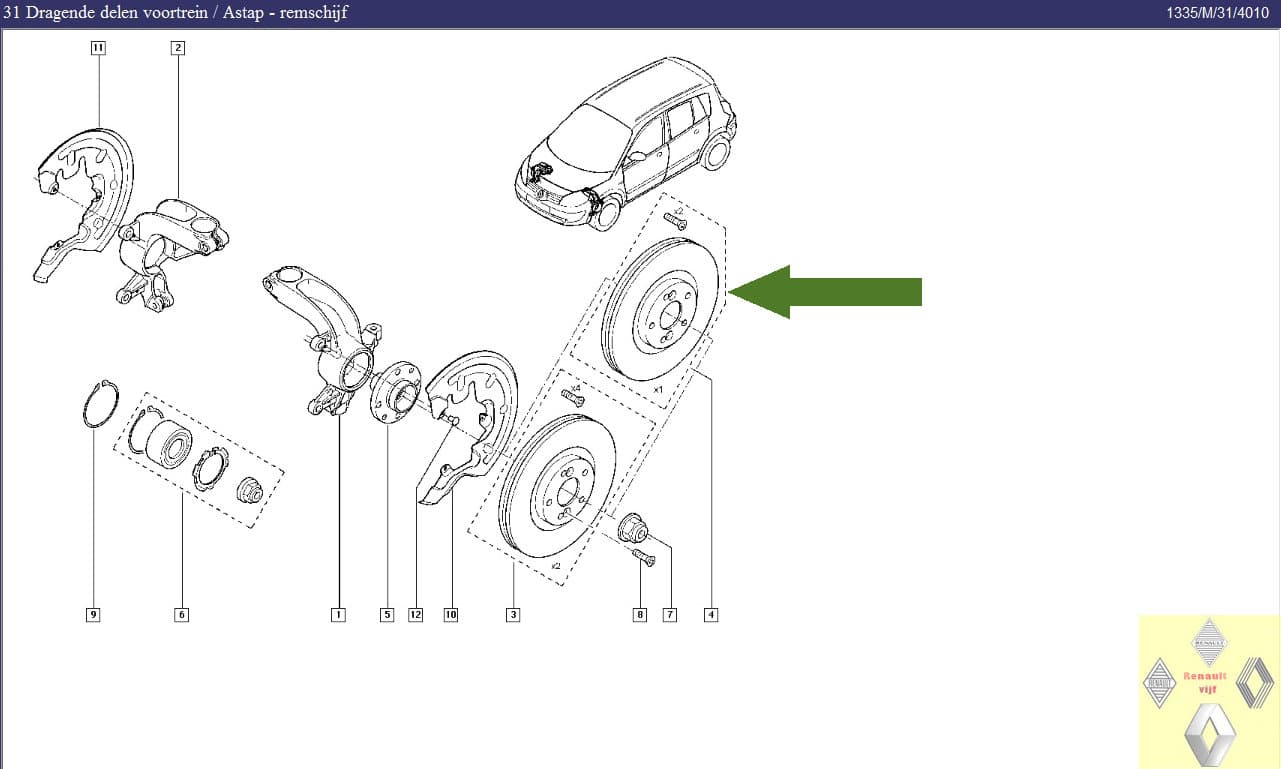Click the hub nut near label 7
1281x769 pixels.
(632, 526)
